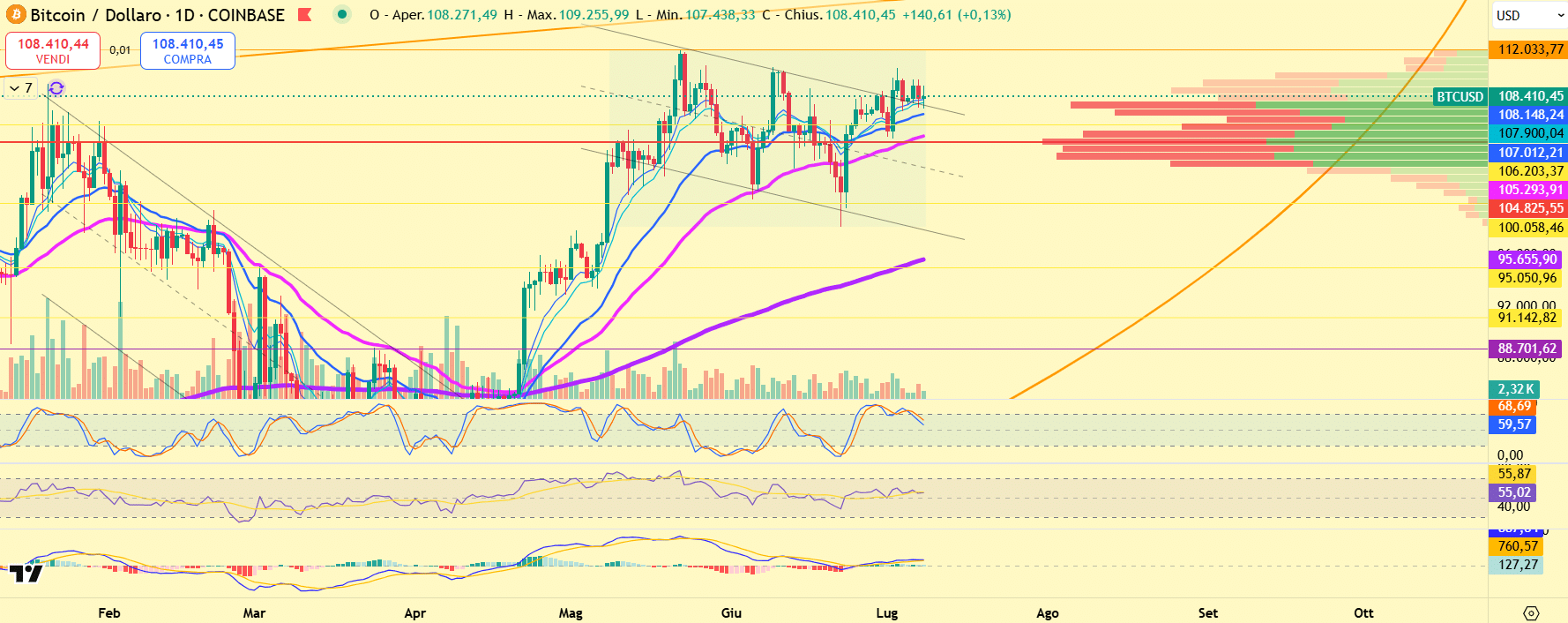Select the purple 88.701,62 price label

coord(1526,349)
